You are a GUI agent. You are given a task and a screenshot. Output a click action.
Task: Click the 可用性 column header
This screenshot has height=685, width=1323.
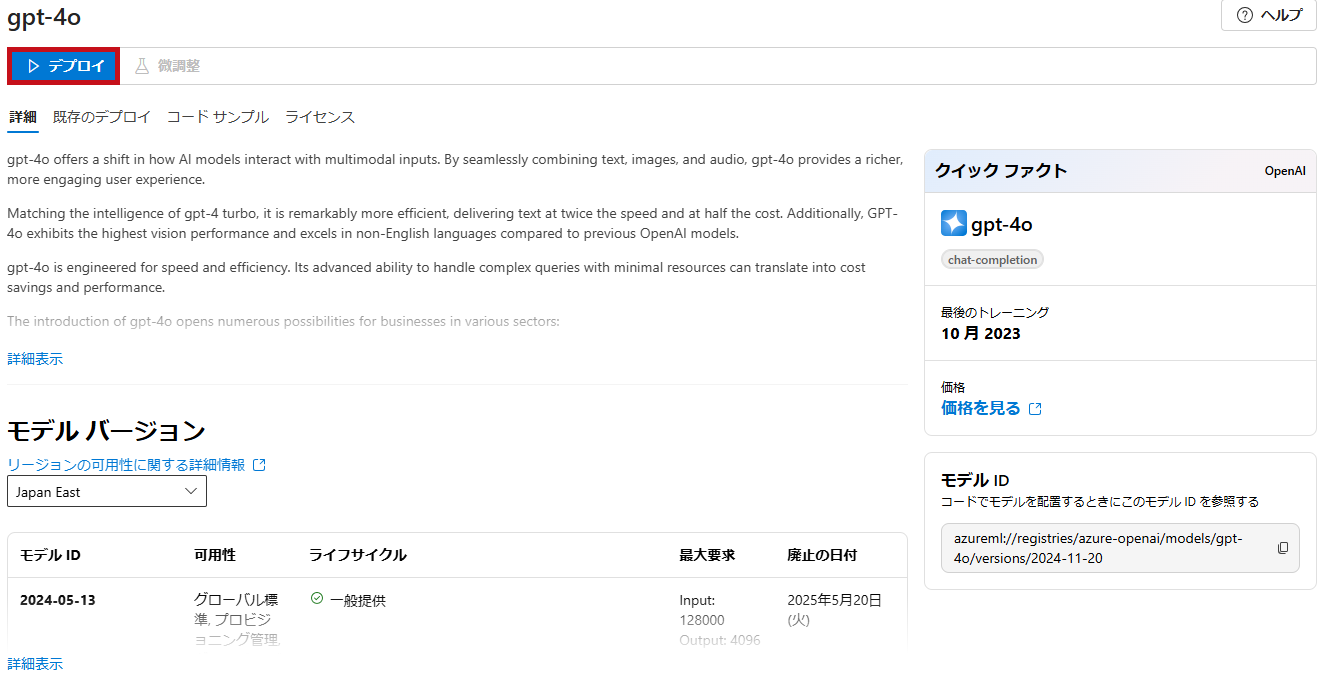point(215,555)
